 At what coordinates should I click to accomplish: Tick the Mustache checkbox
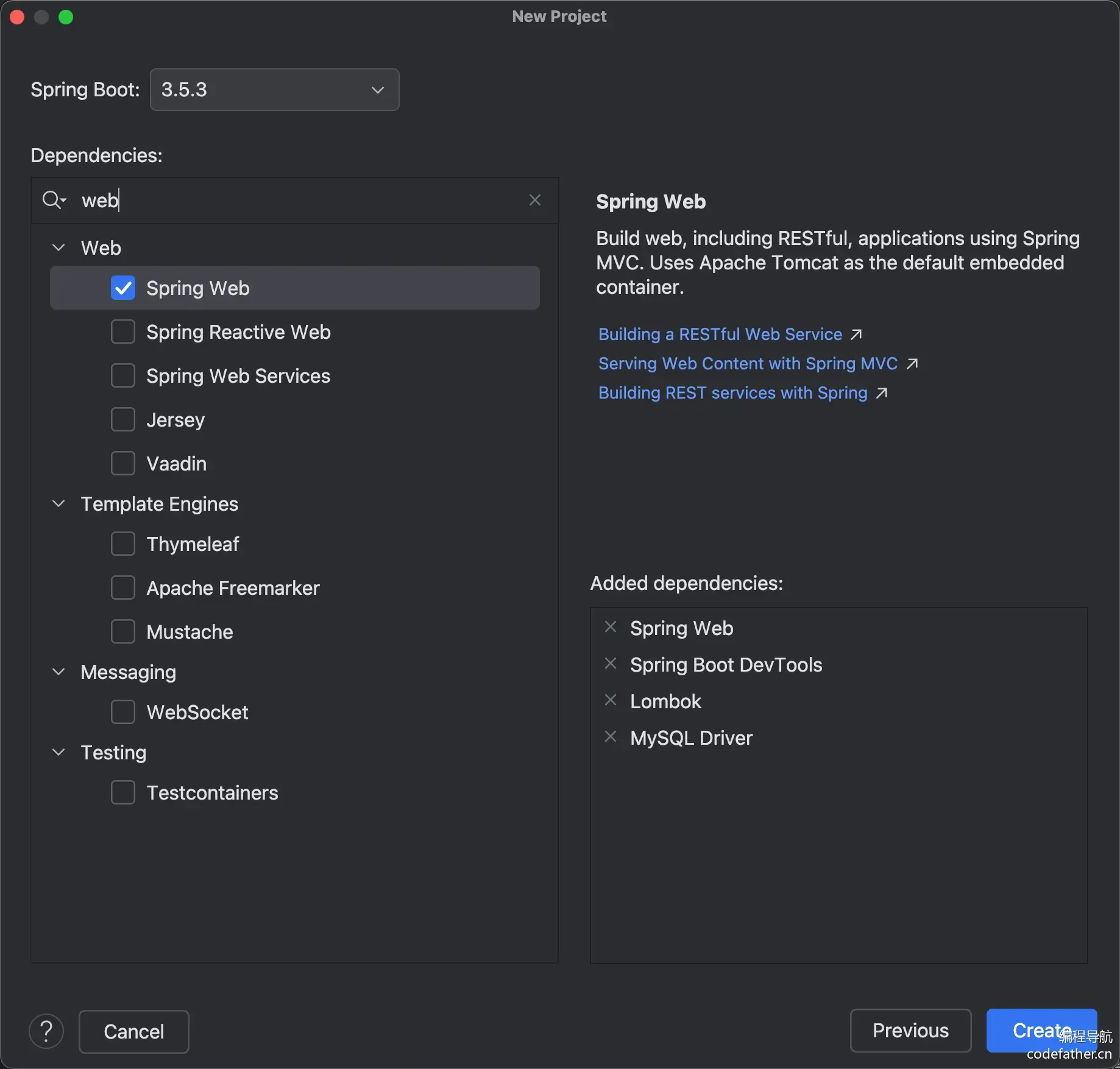(123, 631)
